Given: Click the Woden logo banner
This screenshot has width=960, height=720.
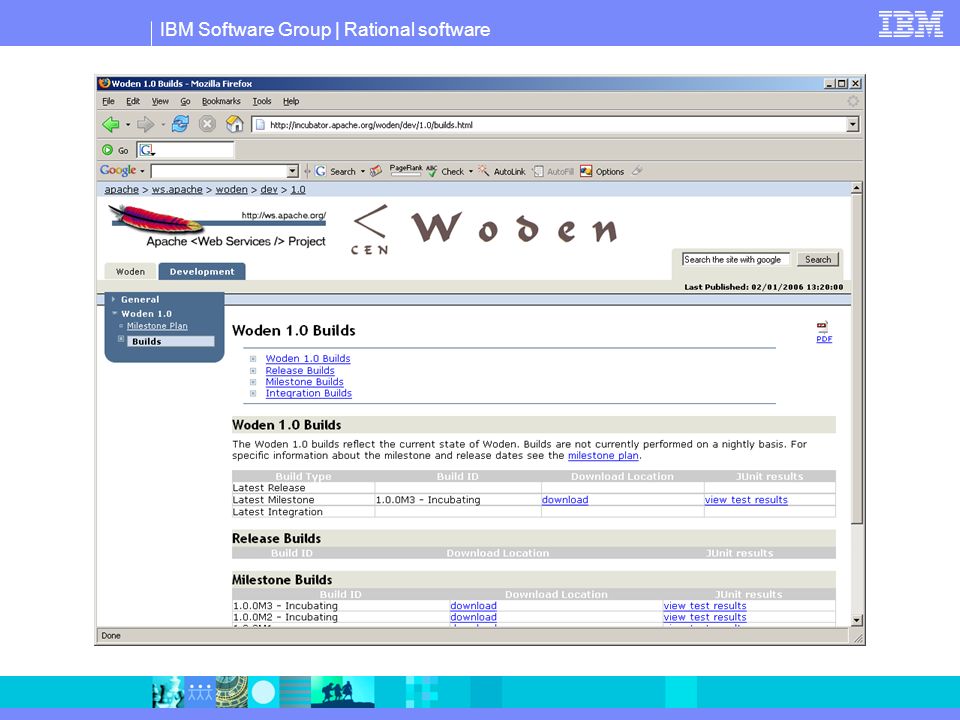Looking at the screenshot, I should click(484, 230).
